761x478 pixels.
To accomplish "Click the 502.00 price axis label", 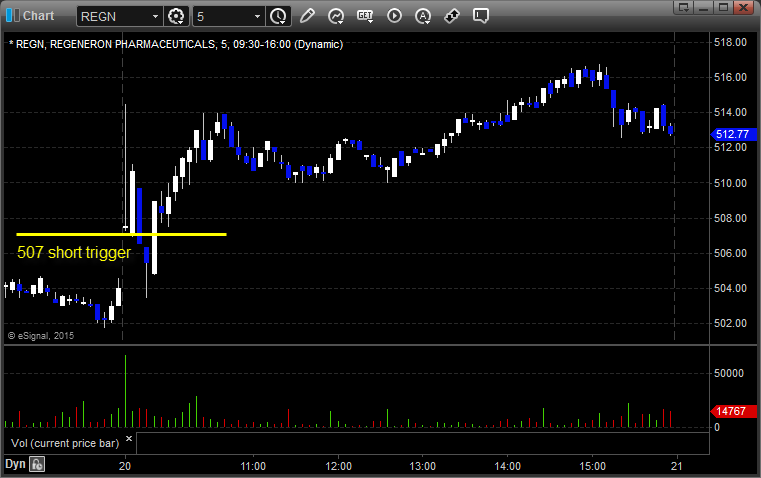I will [730, 323].
